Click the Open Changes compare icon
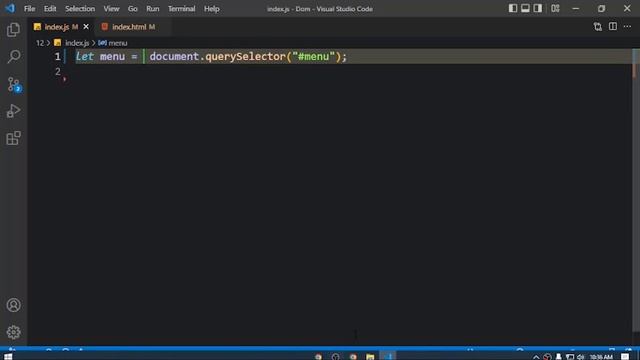 tap(598, 27)
